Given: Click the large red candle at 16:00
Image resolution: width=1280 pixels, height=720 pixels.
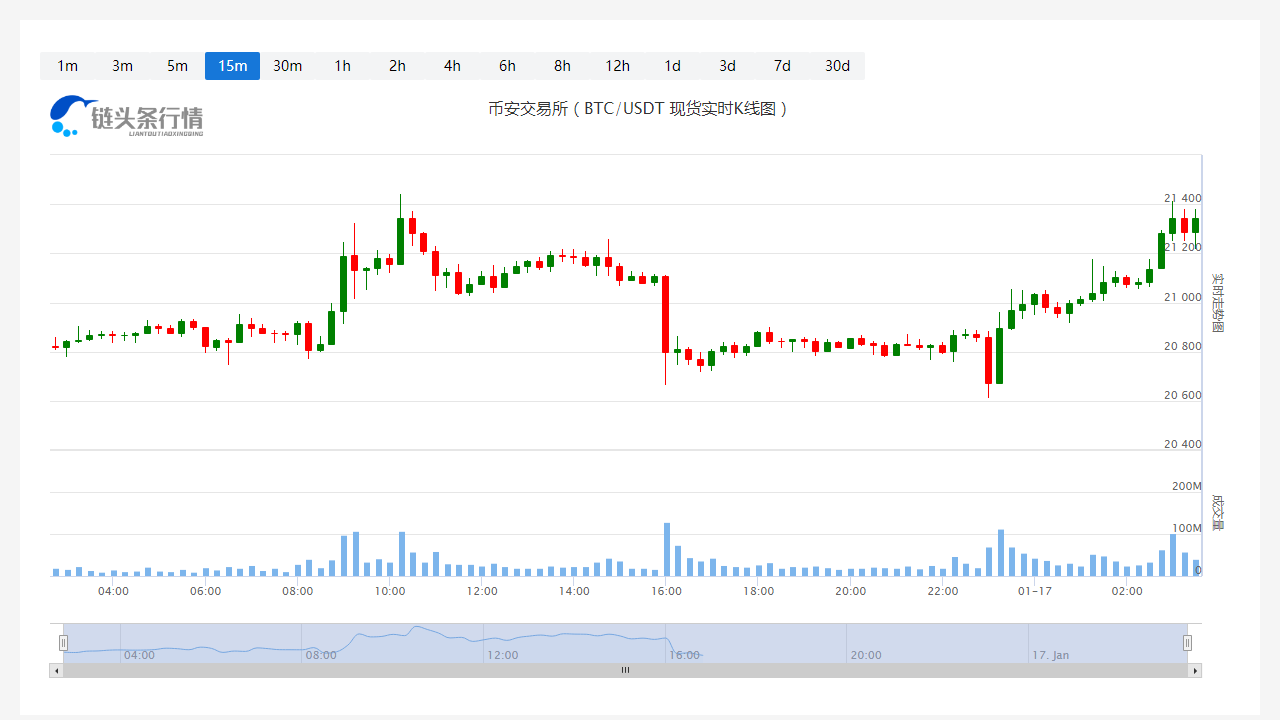Looking at the screenshot, I should [x=666, y=314].
